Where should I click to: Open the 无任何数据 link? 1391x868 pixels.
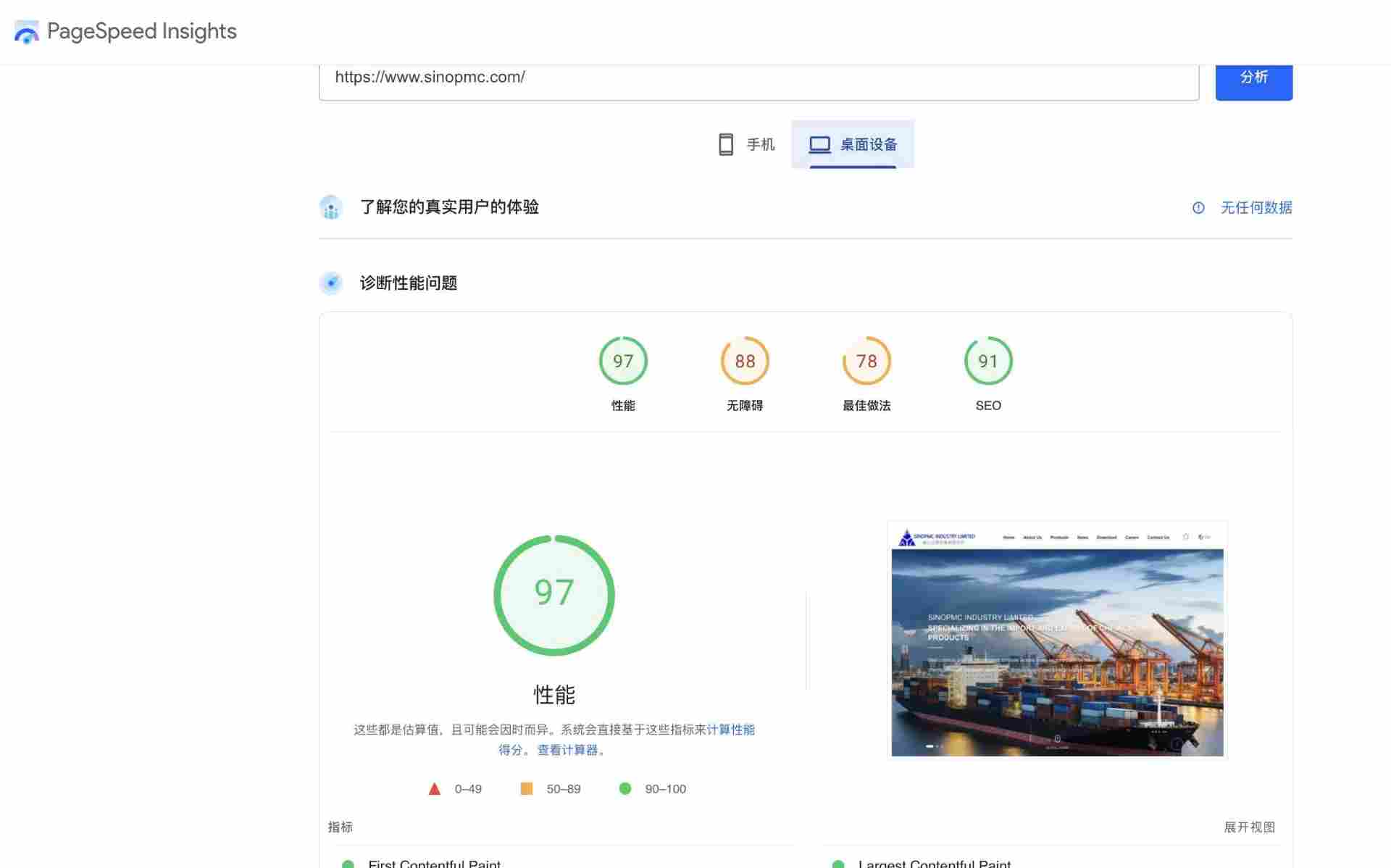click(1257, 208)
